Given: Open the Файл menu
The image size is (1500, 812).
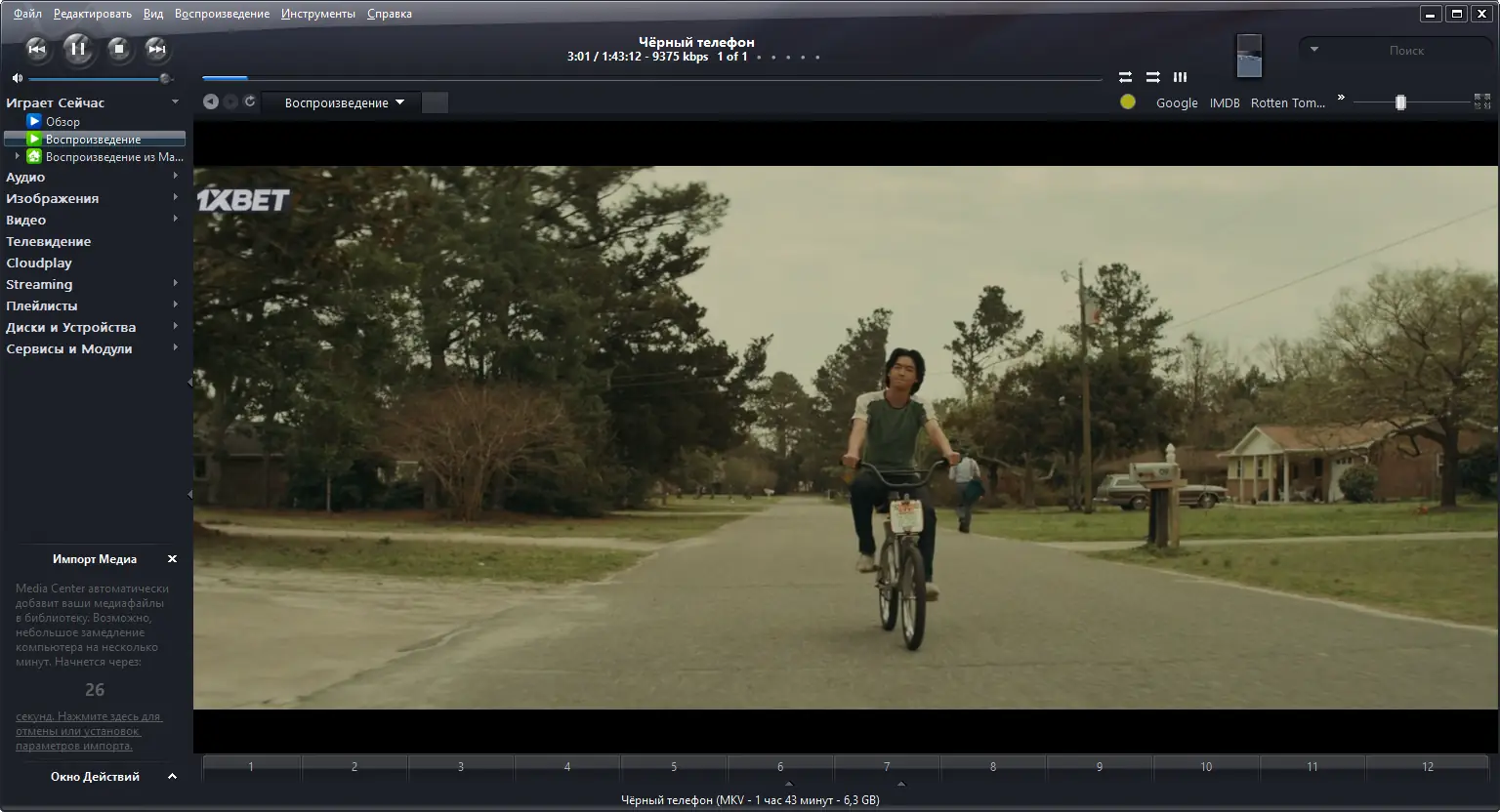Looking at the screenshot, I should tap(27, 14).
